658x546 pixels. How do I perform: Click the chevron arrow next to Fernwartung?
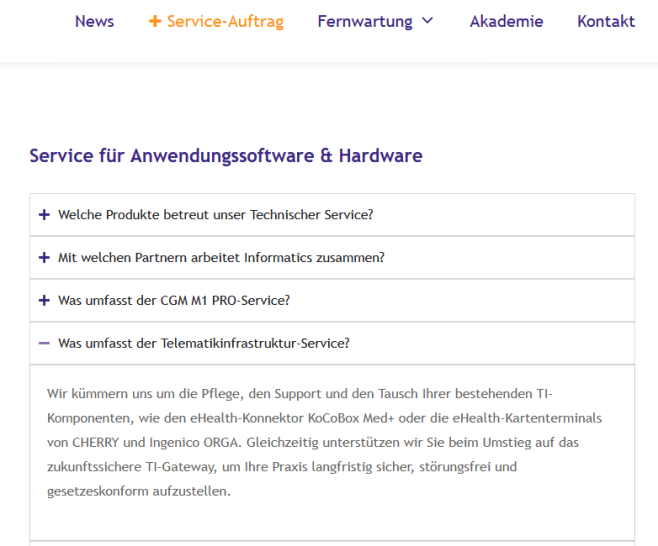[428, 21]
